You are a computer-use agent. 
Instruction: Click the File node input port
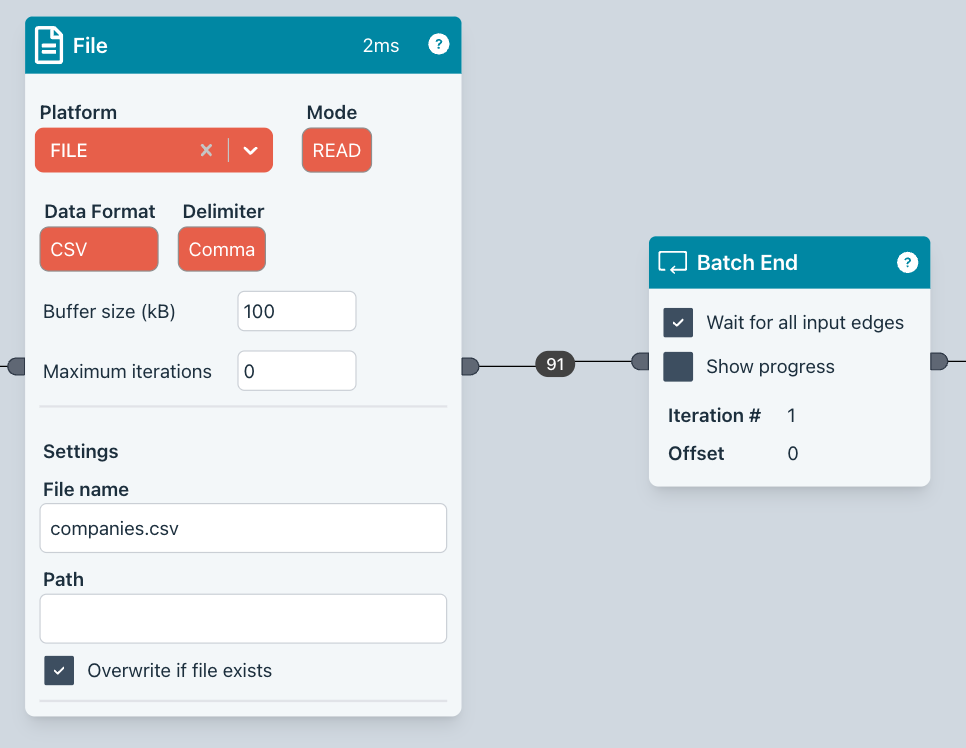(x=16, y=366)
